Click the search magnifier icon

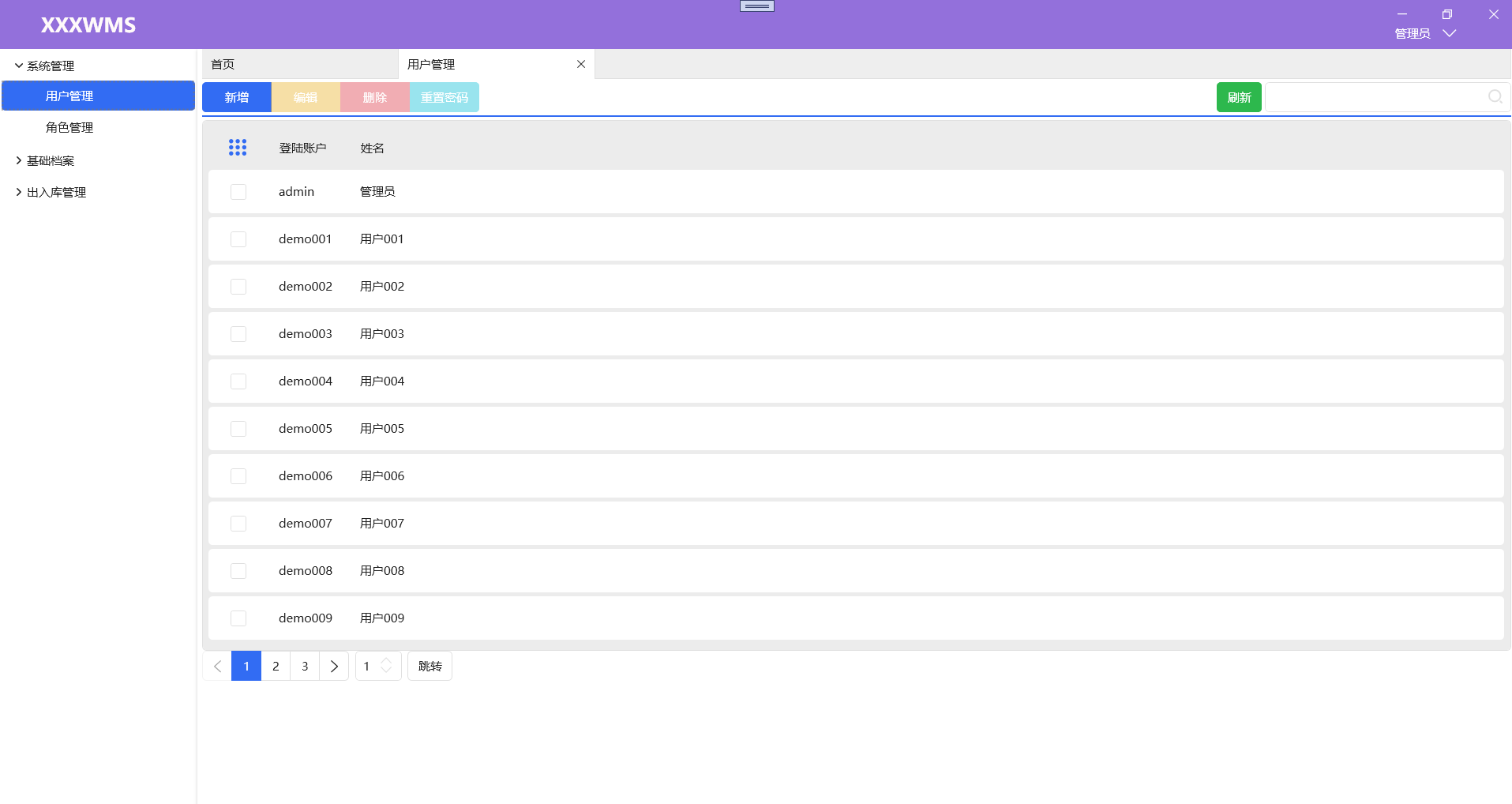coord(1495,97)
